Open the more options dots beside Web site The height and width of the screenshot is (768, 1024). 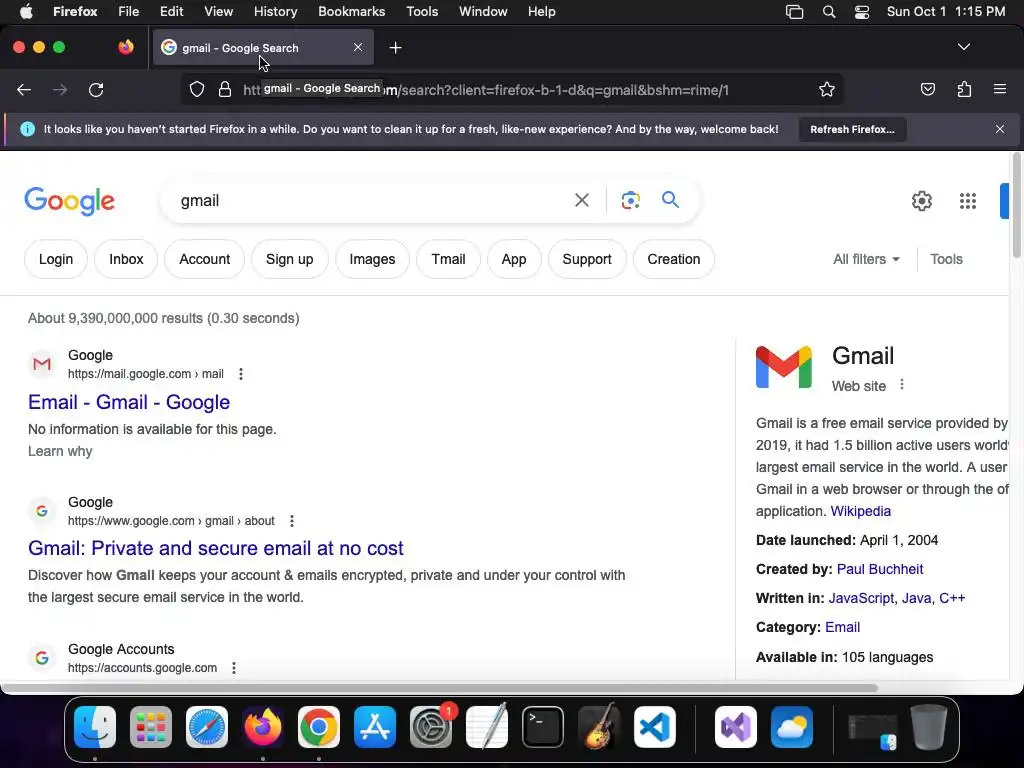pos(902,385)
